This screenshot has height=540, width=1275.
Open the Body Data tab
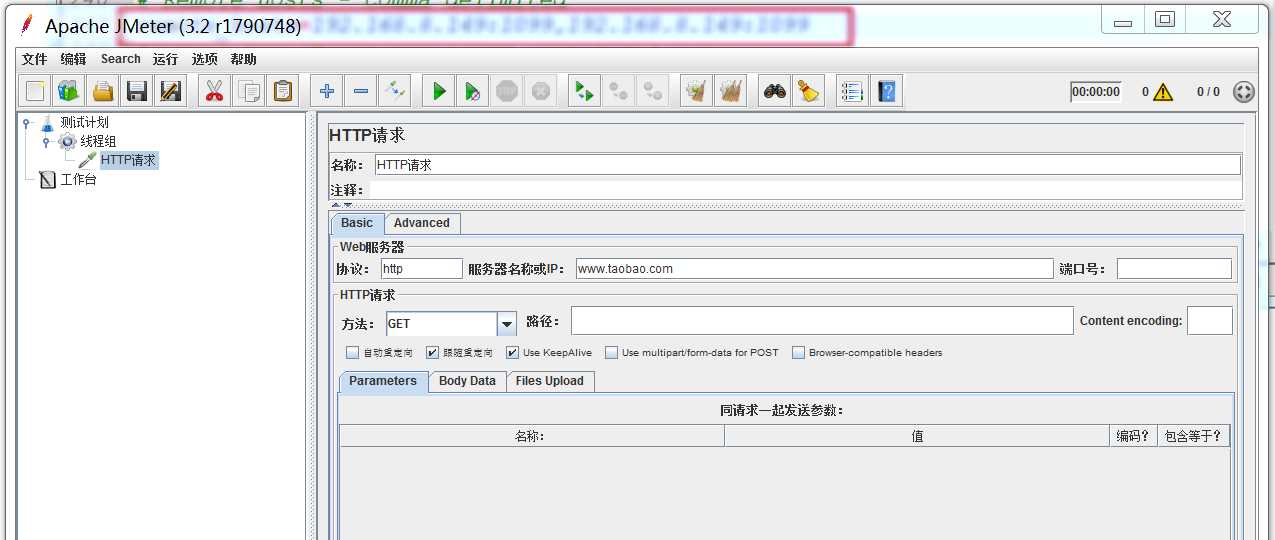[467, 381]
